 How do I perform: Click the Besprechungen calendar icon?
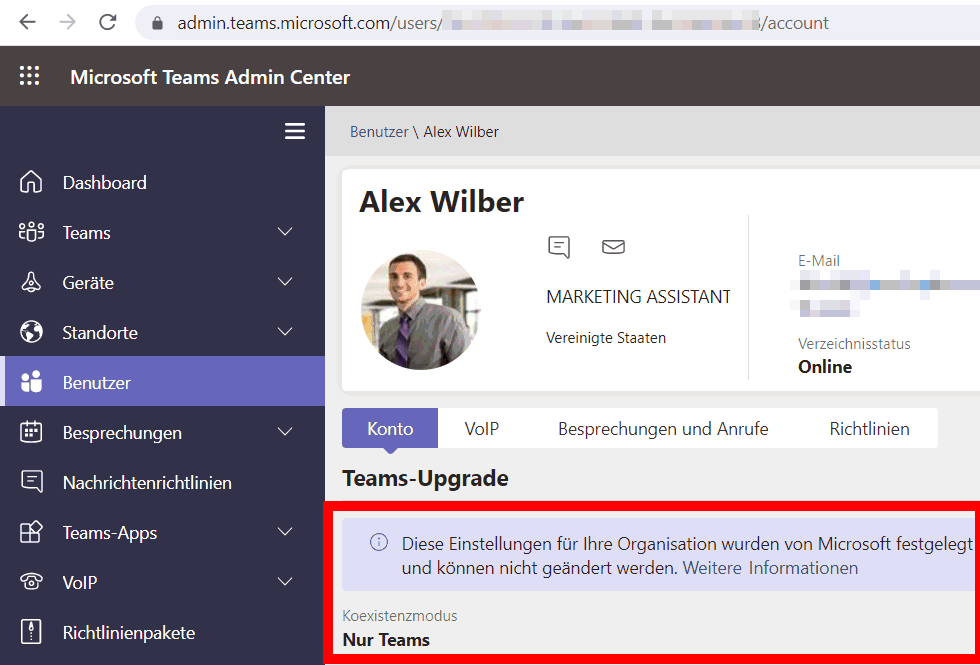tap(31, 432)
